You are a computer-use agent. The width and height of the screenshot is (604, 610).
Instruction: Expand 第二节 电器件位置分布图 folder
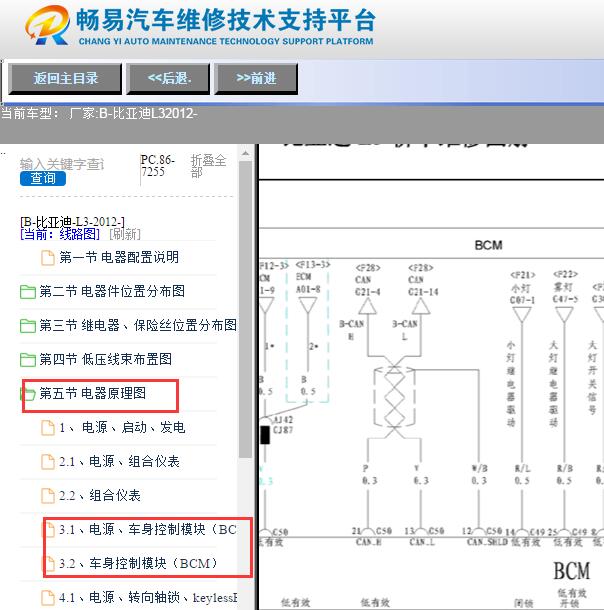112,291
